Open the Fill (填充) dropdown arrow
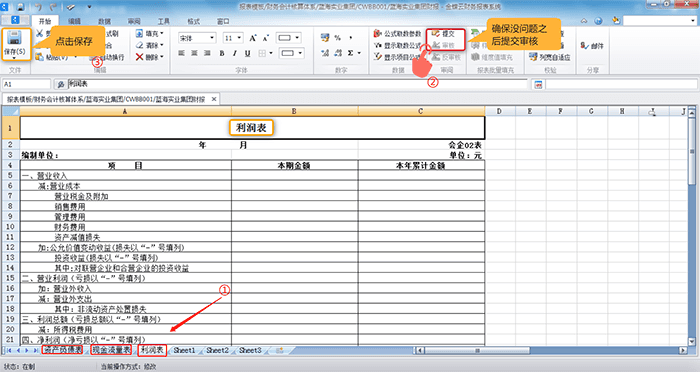The height and width of the screenshot is (372, 700). point(162,33)
